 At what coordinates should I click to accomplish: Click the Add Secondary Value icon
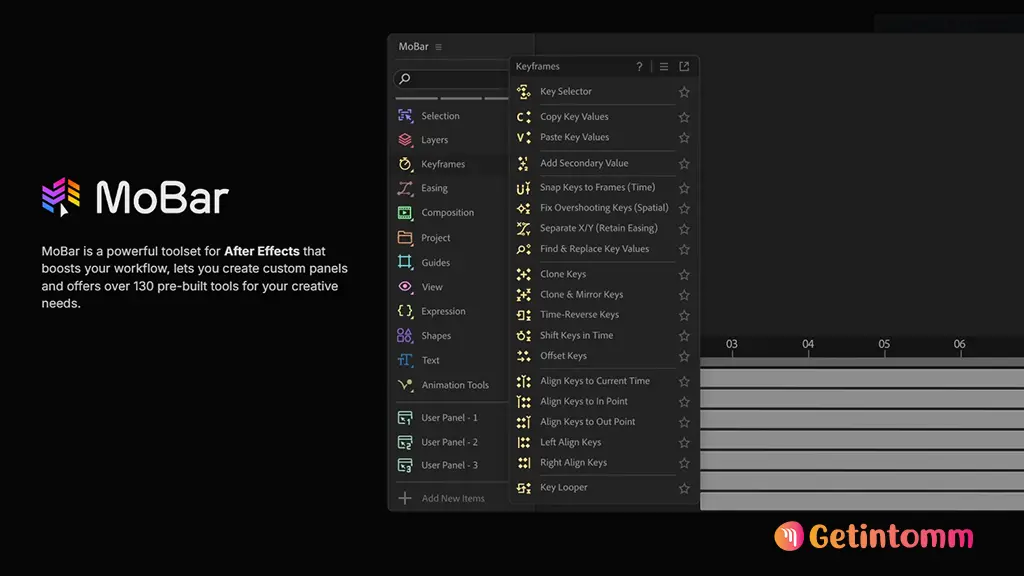click(524, 163)
